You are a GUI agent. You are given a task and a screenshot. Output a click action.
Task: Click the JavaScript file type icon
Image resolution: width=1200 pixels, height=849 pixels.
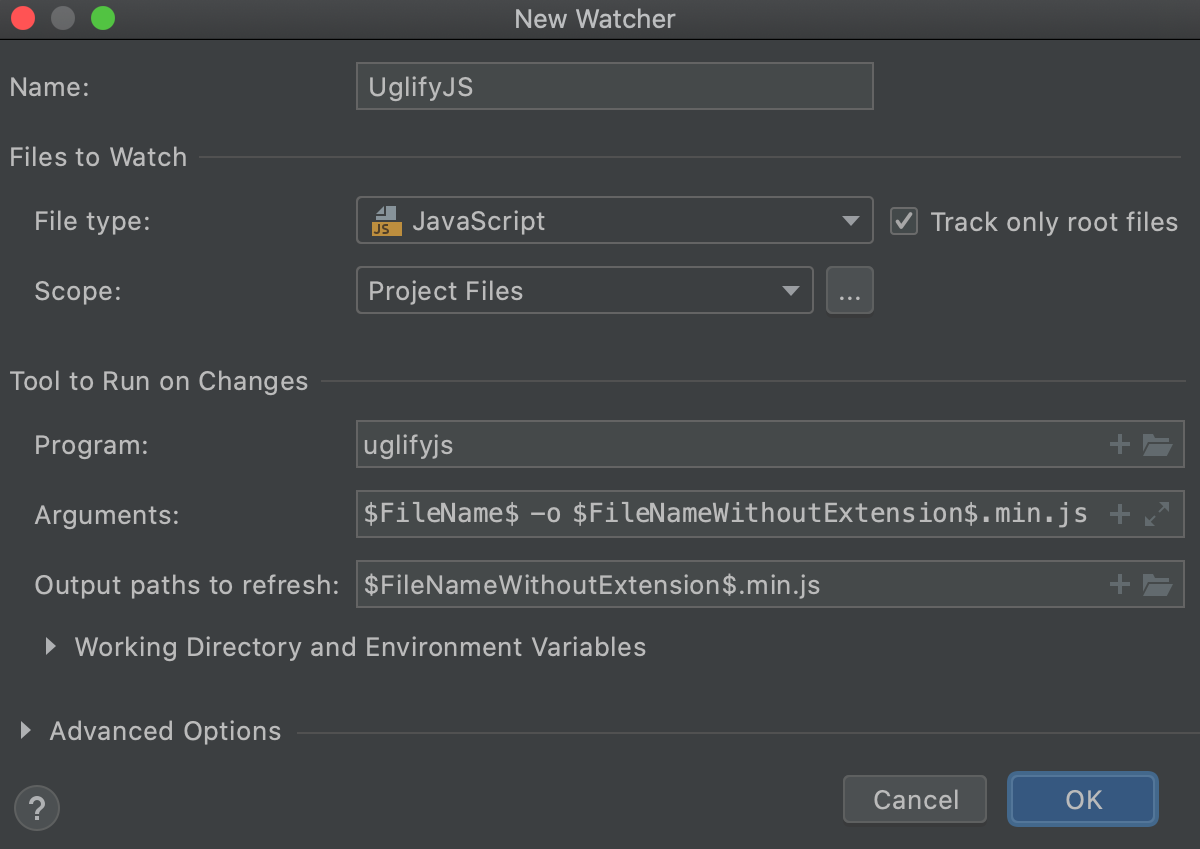point(387,220)
